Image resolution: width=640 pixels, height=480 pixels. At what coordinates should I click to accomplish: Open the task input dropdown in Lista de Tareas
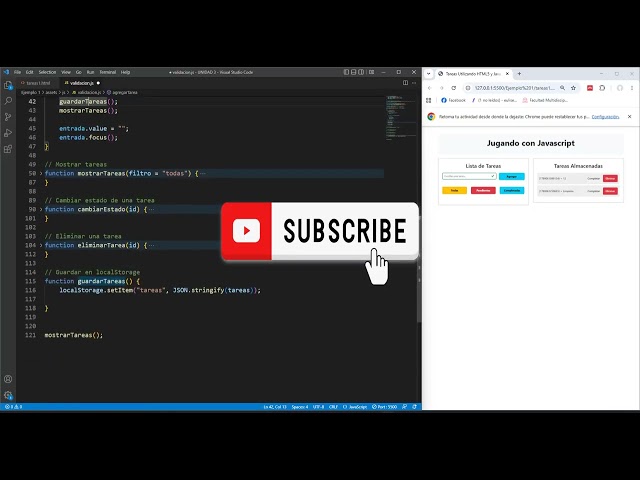(493, 176)
